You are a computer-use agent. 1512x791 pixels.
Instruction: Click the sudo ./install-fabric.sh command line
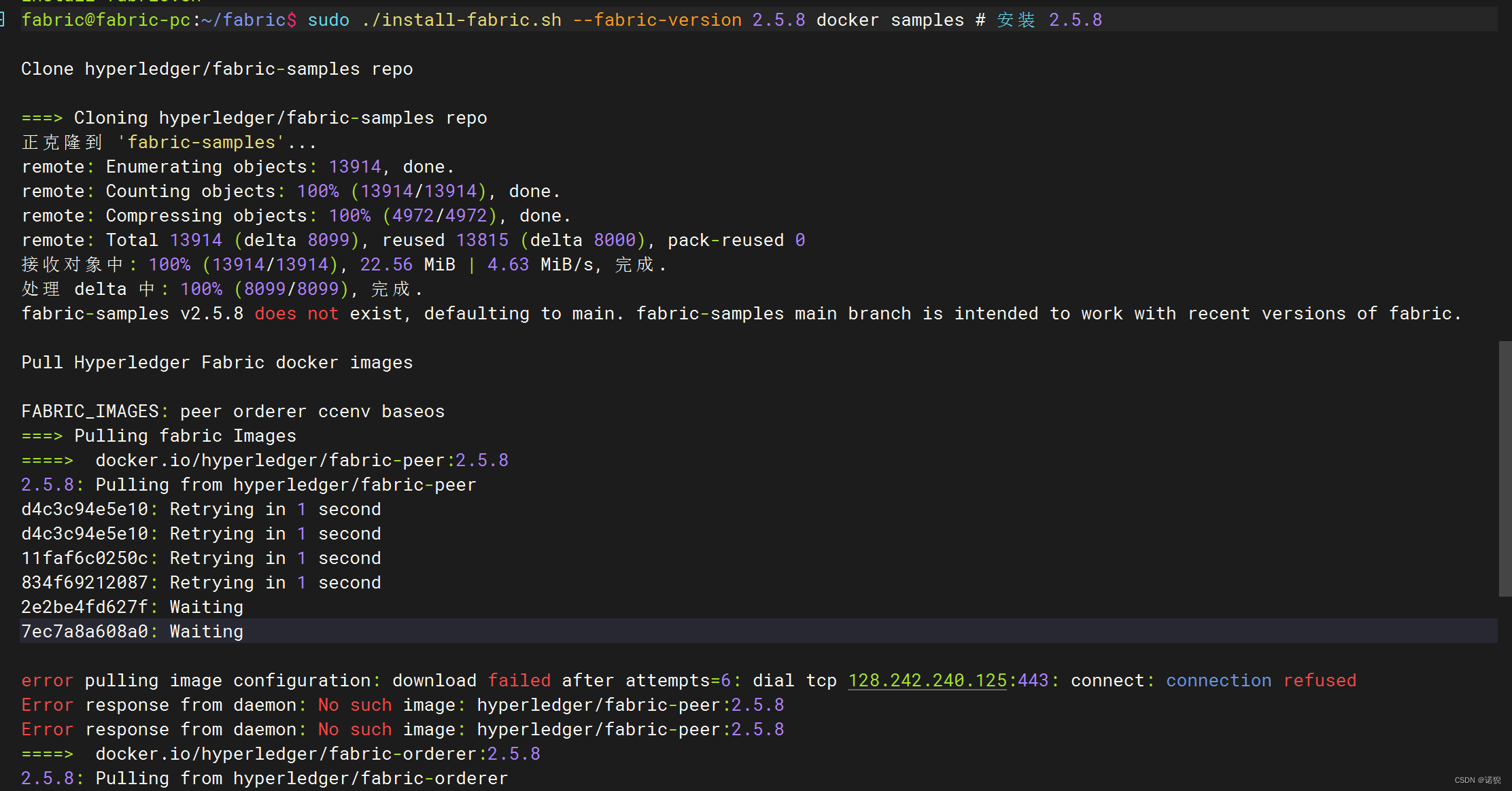coord(562,20)
